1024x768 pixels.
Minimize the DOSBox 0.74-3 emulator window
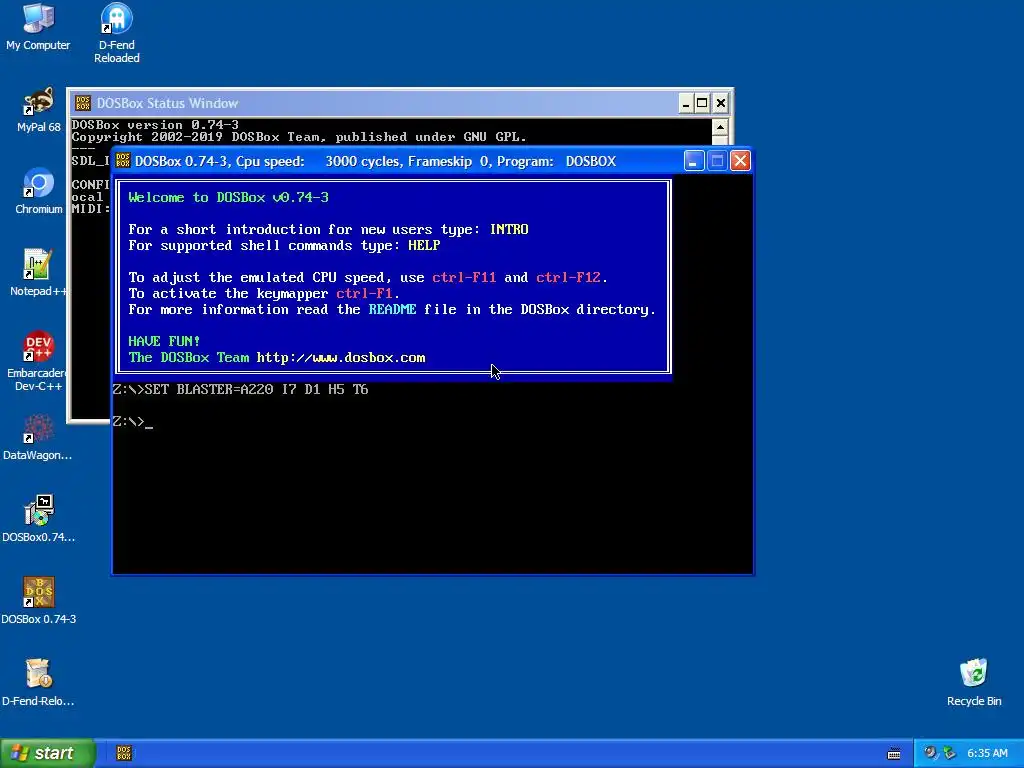pyautogui.click(x=694, y=161)
